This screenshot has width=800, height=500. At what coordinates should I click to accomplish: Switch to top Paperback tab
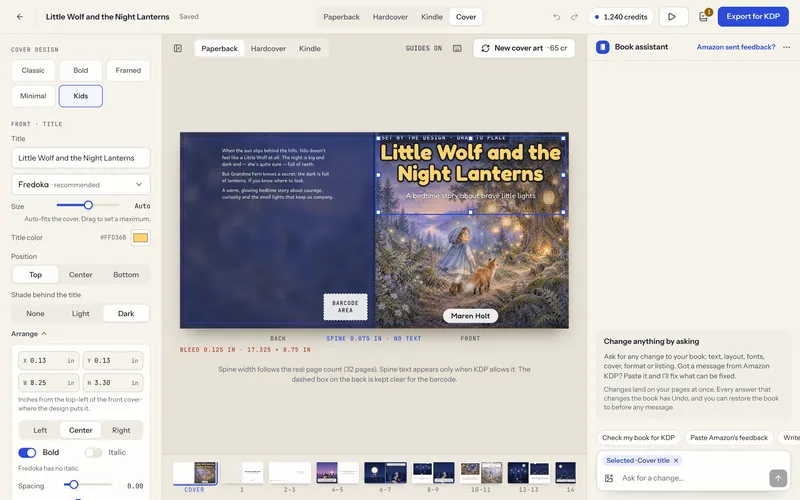pos(341,17)
